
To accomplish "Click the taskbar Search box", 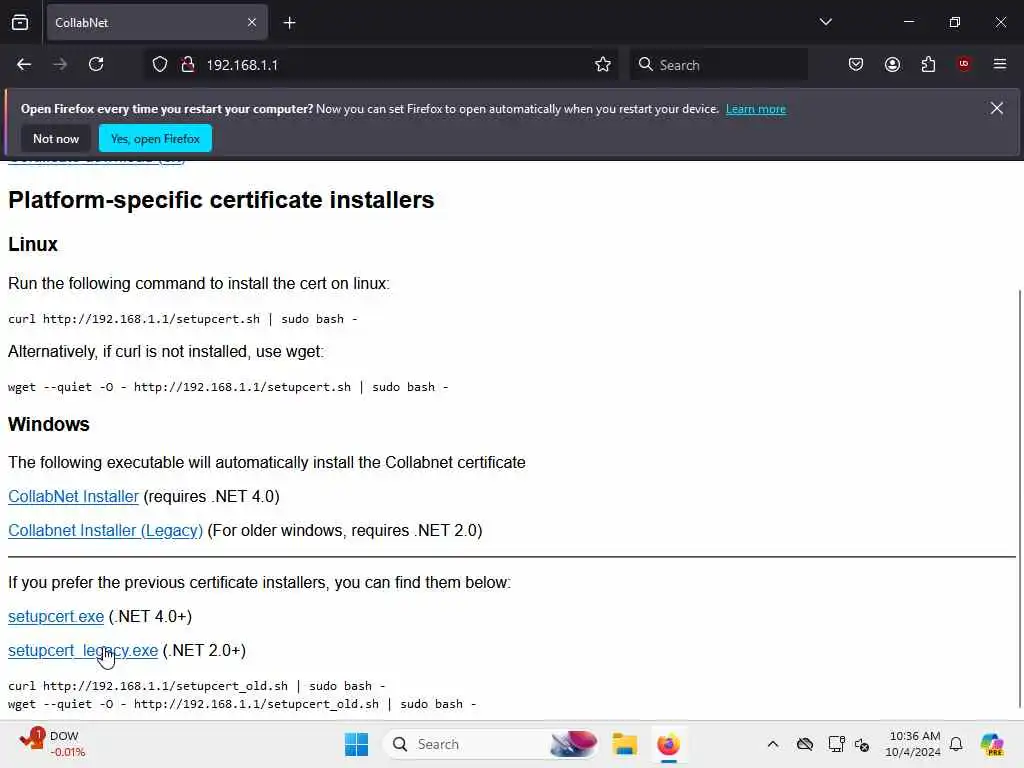I will click(491, 744).
